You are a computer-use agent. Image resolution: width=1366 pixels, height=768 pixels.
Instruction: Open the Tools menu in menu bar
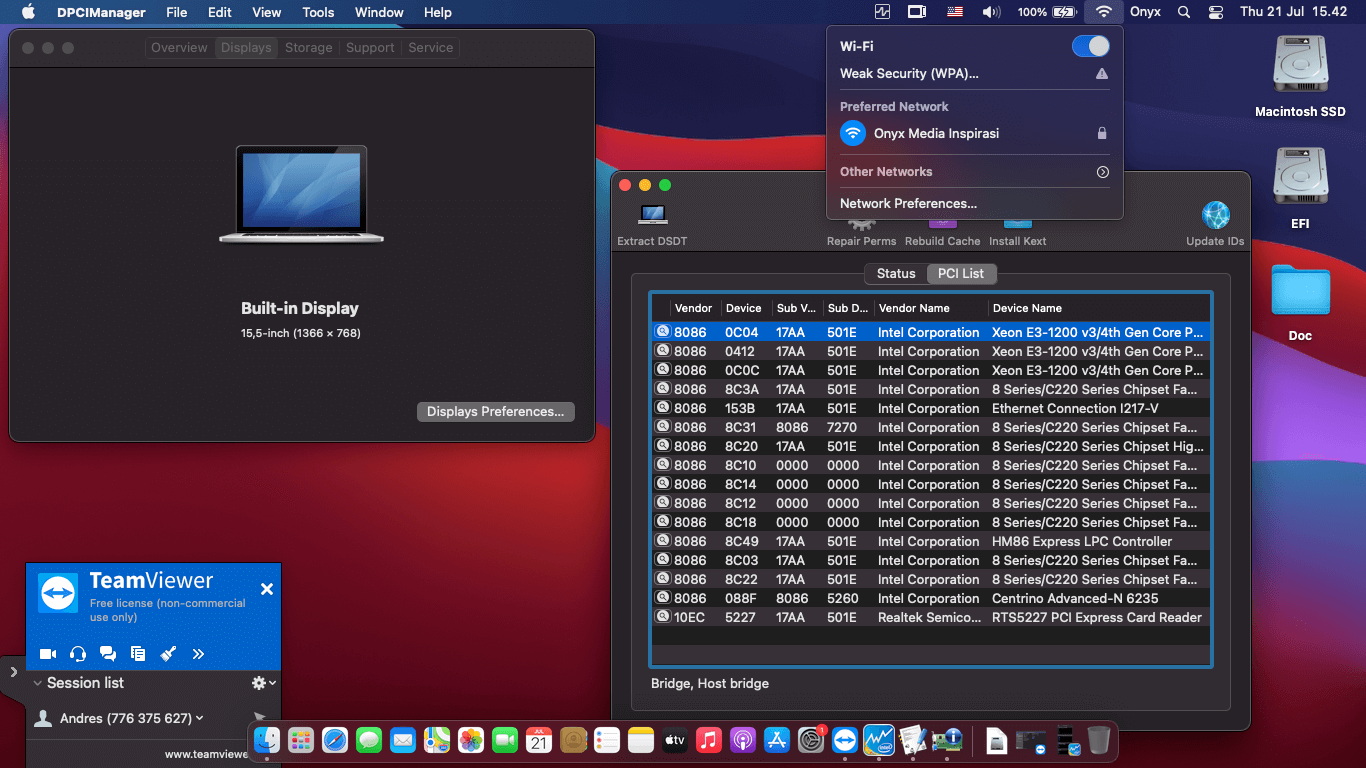318,13
